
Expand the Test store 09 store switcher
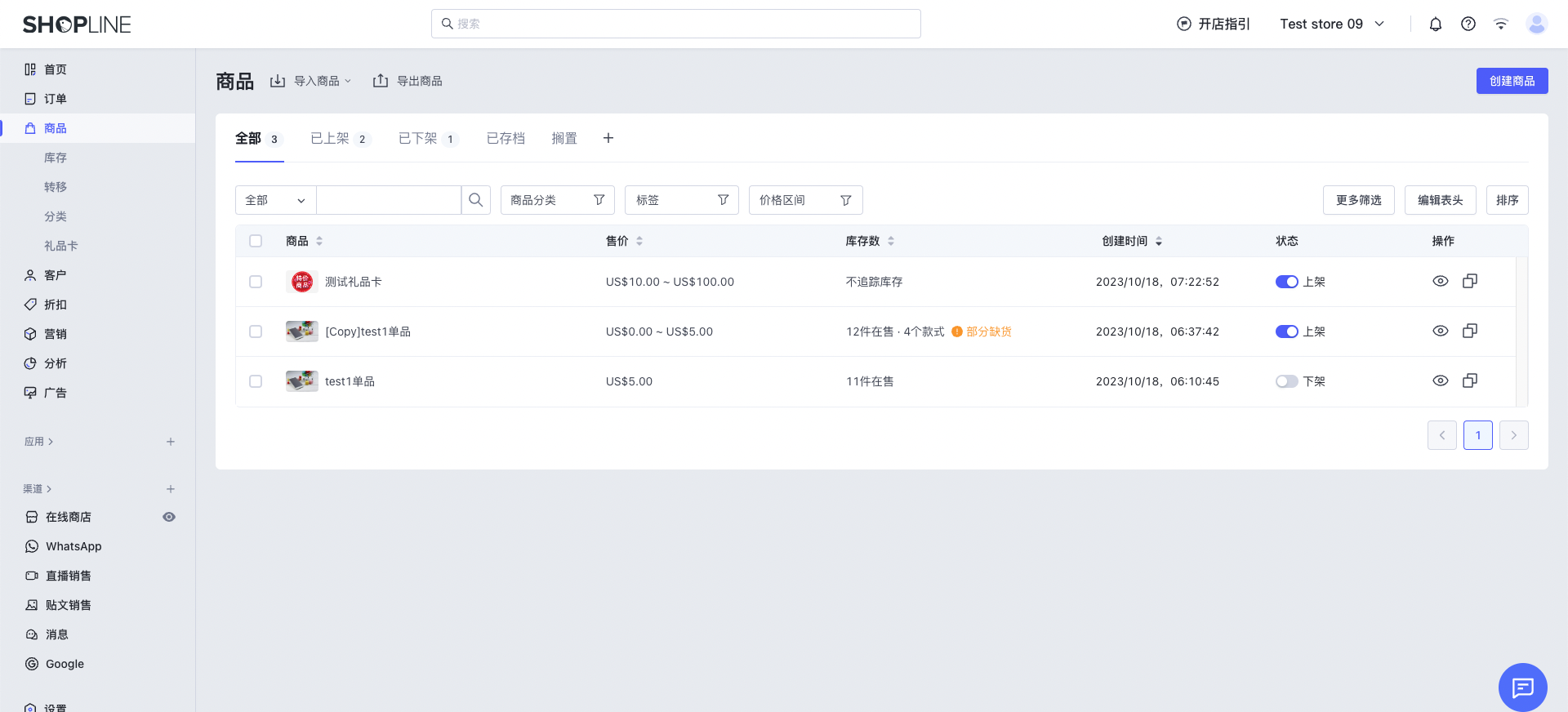[x=1331, y=24]
